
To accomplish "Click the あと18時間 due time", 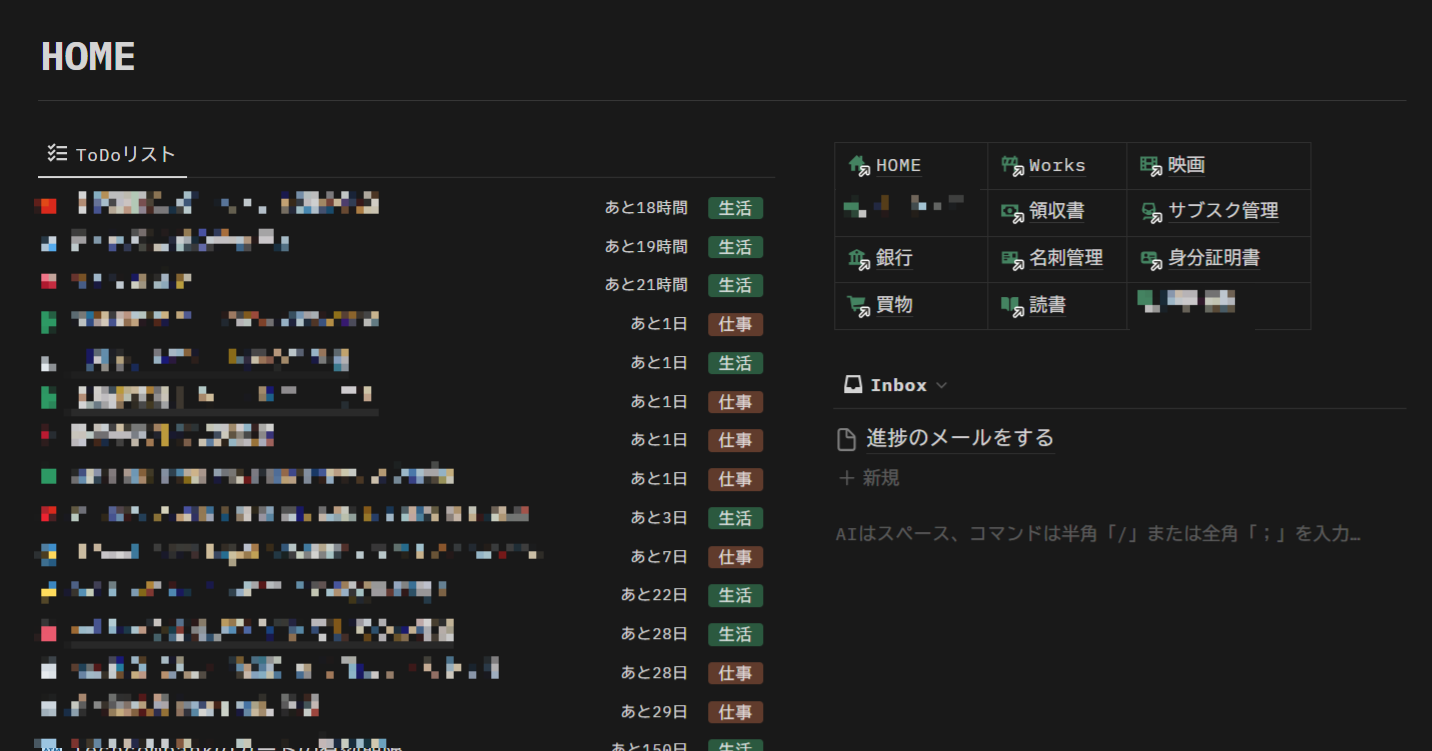I will pyautogui.click(x=646, y=208).
